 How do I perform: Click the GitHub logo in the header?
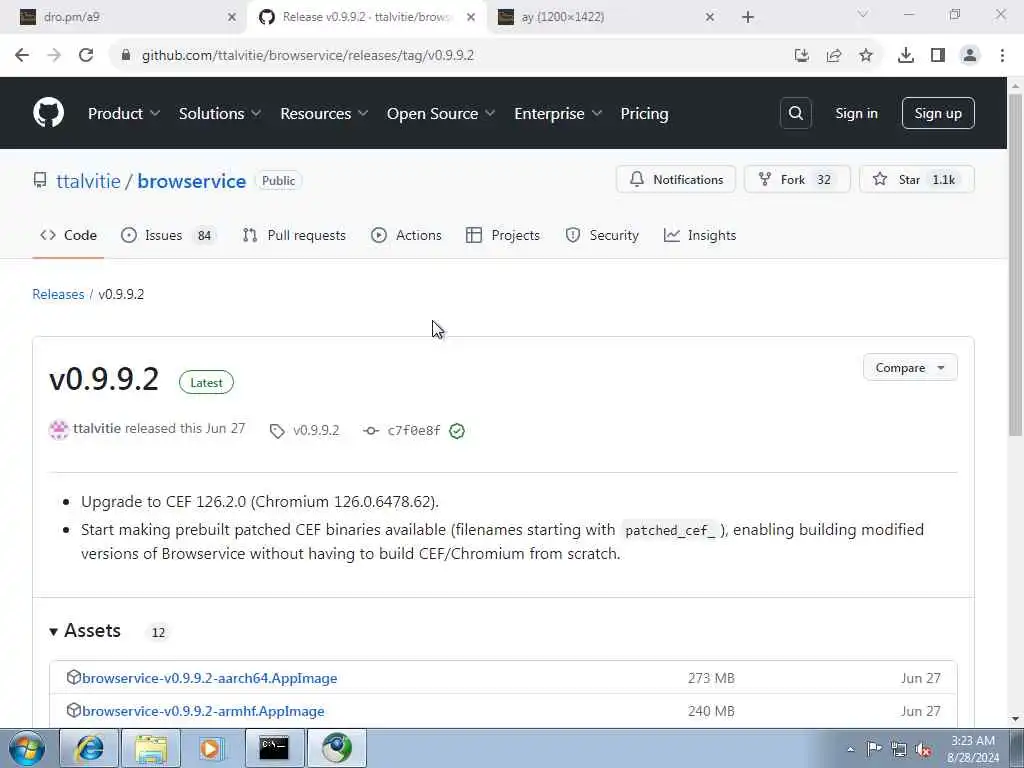48,113
